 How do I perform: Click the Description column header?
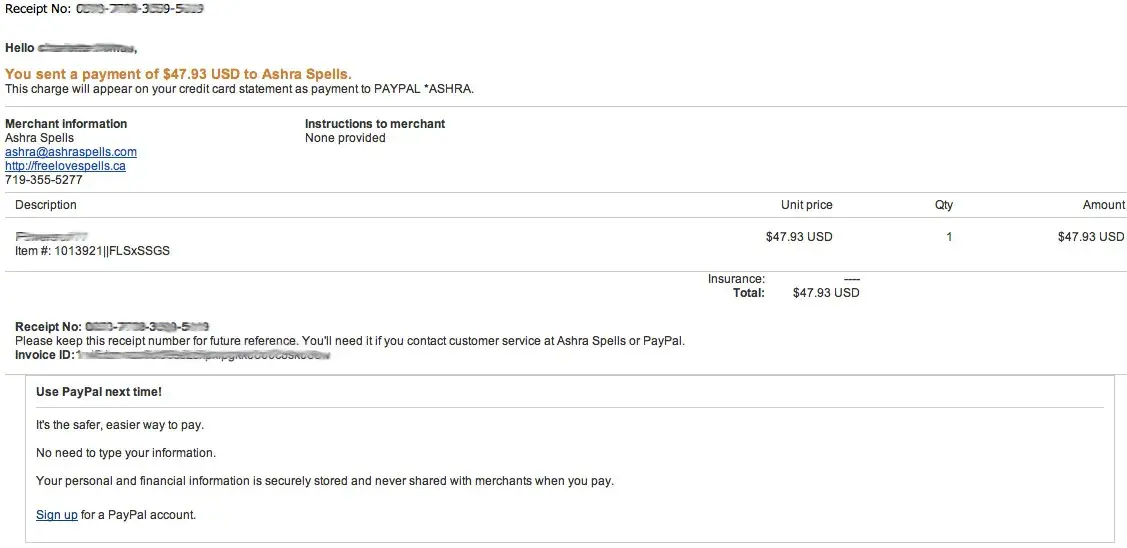pyautogui.click(x=46, y=205)
